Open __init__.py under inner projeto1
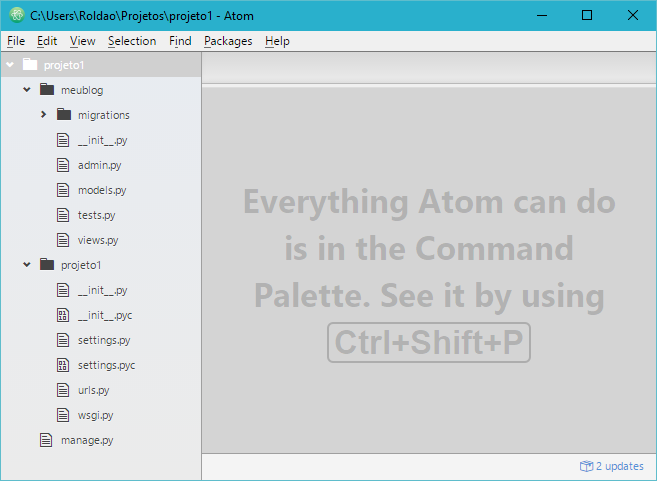657x481 pixels. click(x=103, y=290)
